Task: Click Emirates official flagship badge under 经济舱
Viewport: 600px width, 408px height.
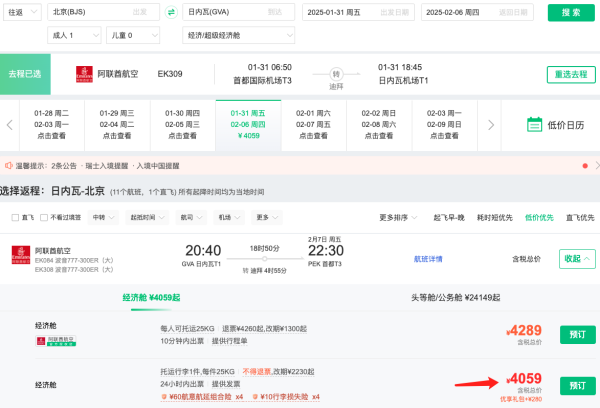Action: pyautogui.click(x=56, y=341)
